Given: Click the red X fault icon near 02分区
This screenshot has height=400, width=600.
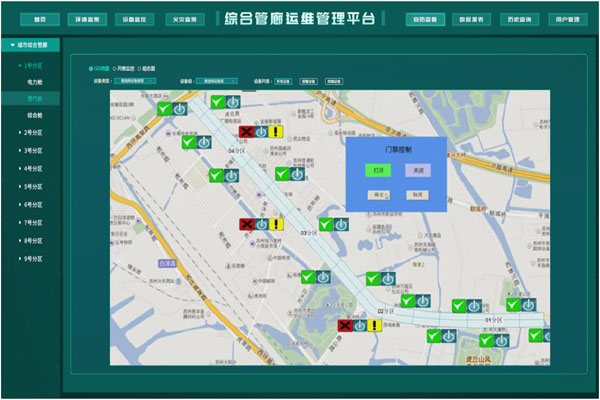Looking at the screenshot, I should coord(346,326).
